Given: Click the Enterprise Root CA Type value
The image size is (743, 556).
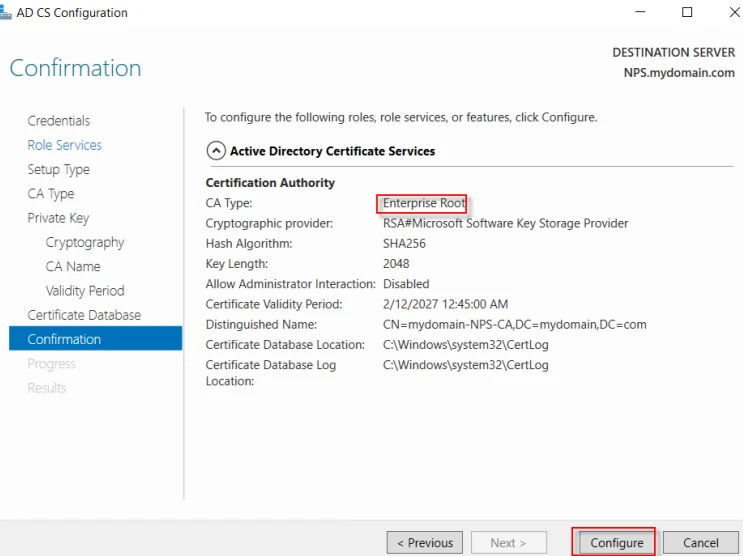Looking at the screenshot, I should [x=423, y=203].
